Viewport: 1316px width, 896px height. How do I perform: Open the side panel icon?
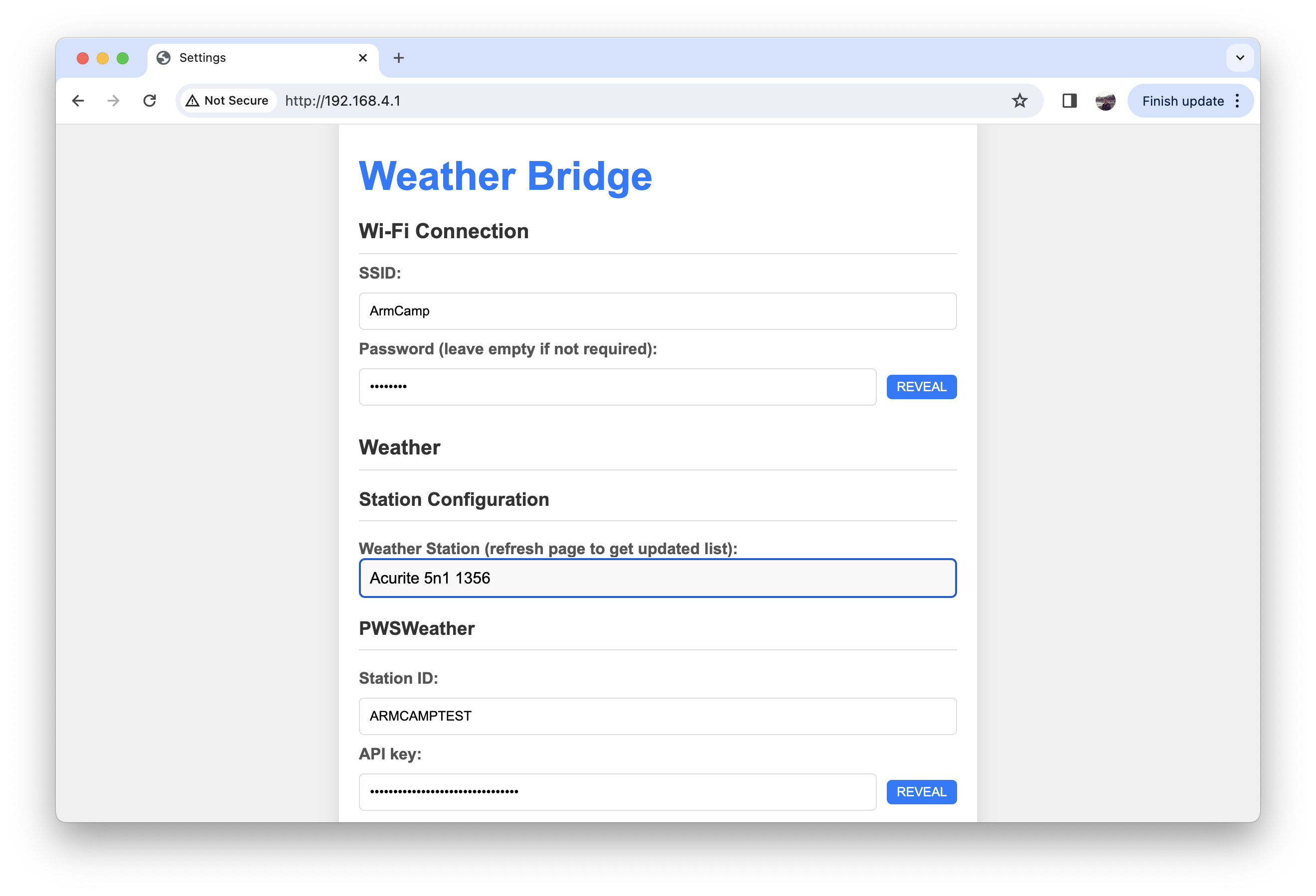point(1069,101)
